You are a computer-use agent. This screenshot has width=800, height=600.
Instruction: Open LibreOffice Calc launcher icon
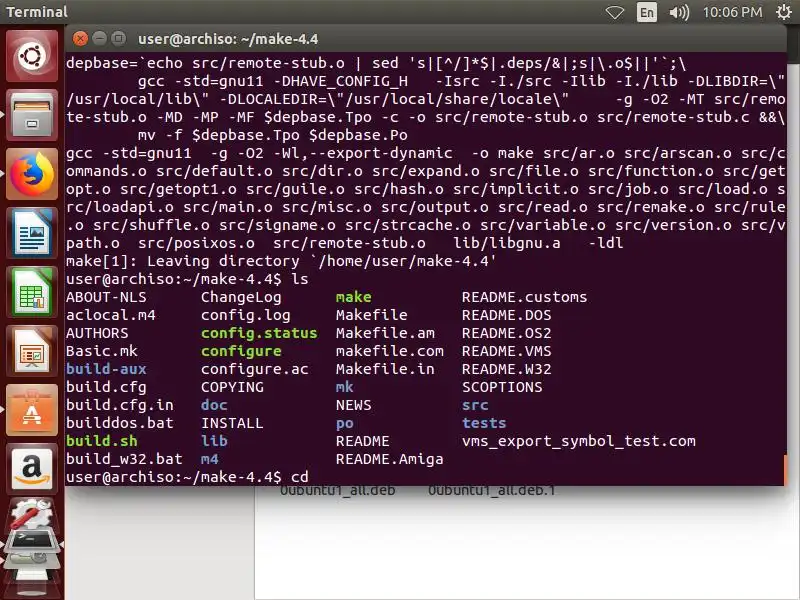(x=32, y=292)
